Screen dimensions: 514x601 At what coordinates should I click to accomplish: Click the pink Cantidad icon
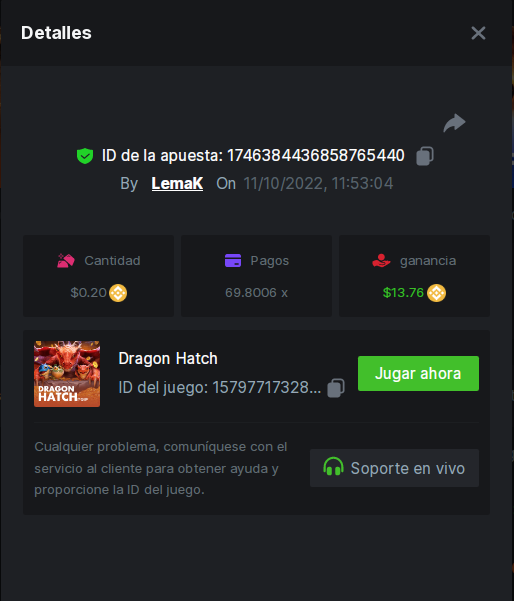pos(66,261)
